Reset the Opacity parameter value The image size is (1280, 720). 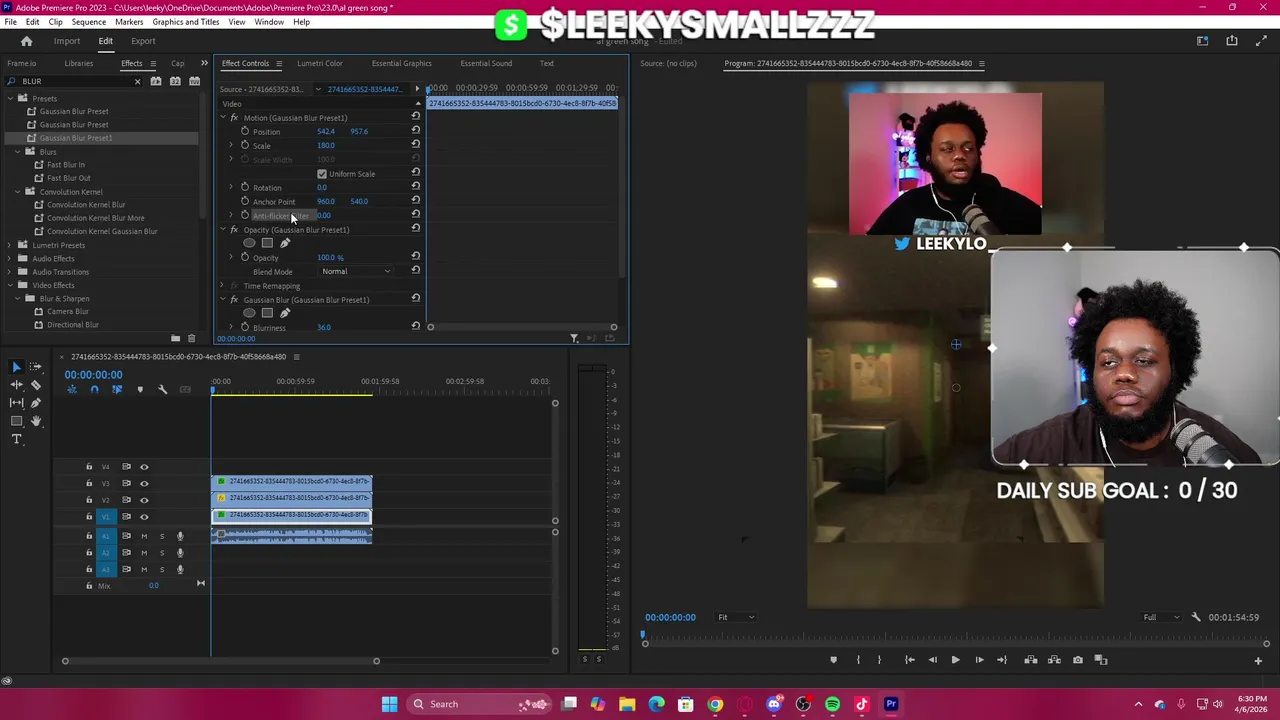(x=415, y=257)
